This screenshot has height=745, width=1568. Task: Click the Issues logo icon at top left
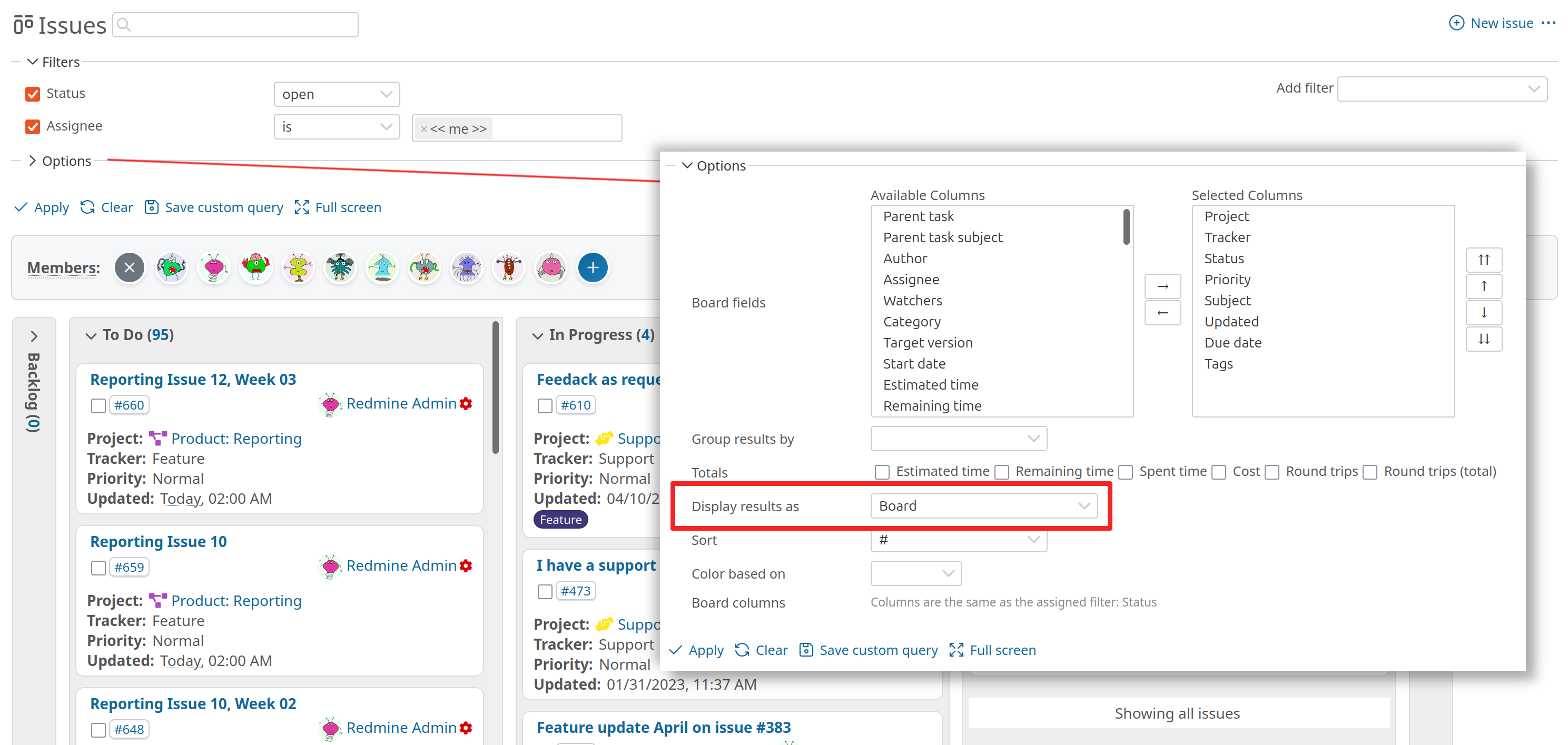pos(23,24)
